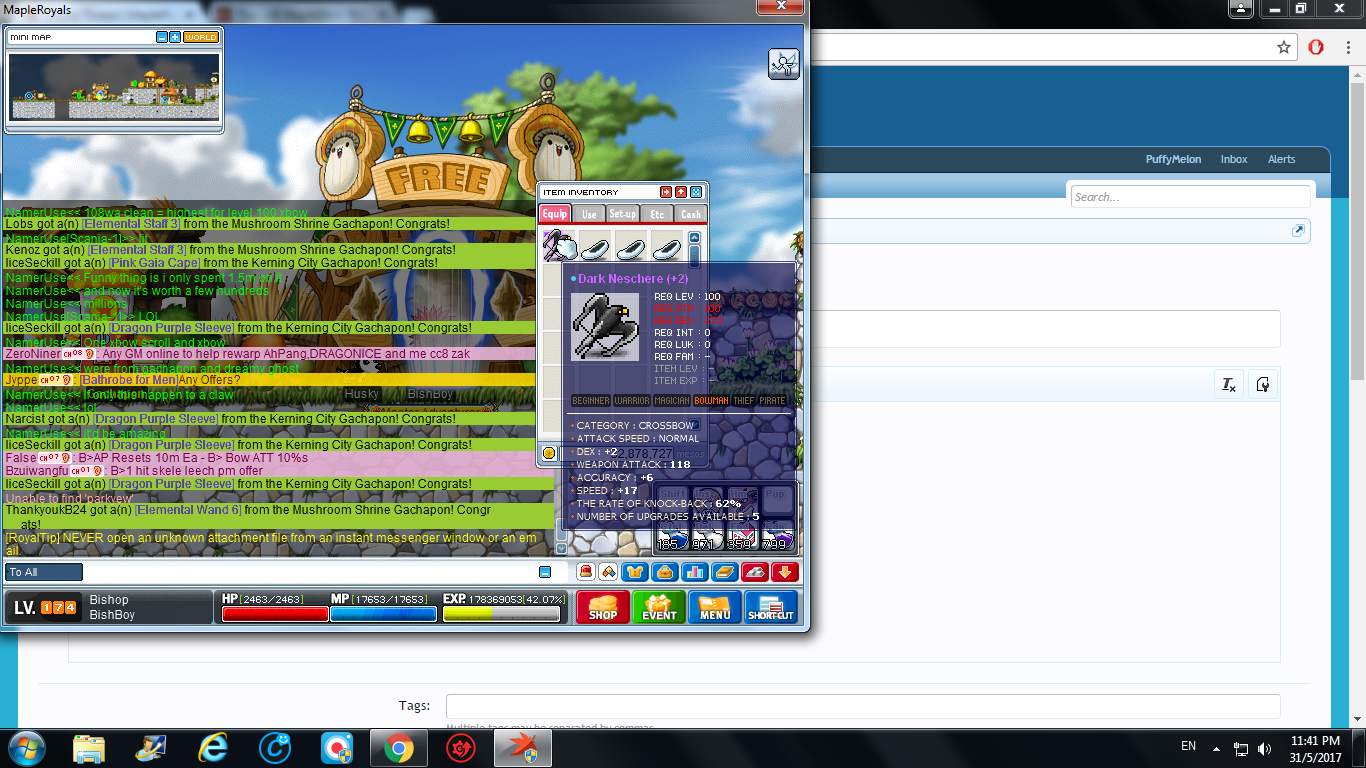This screenshot has width=1366, height=768.
Task: Open the WORLD map from the mini map
Action: pos(200,37)
